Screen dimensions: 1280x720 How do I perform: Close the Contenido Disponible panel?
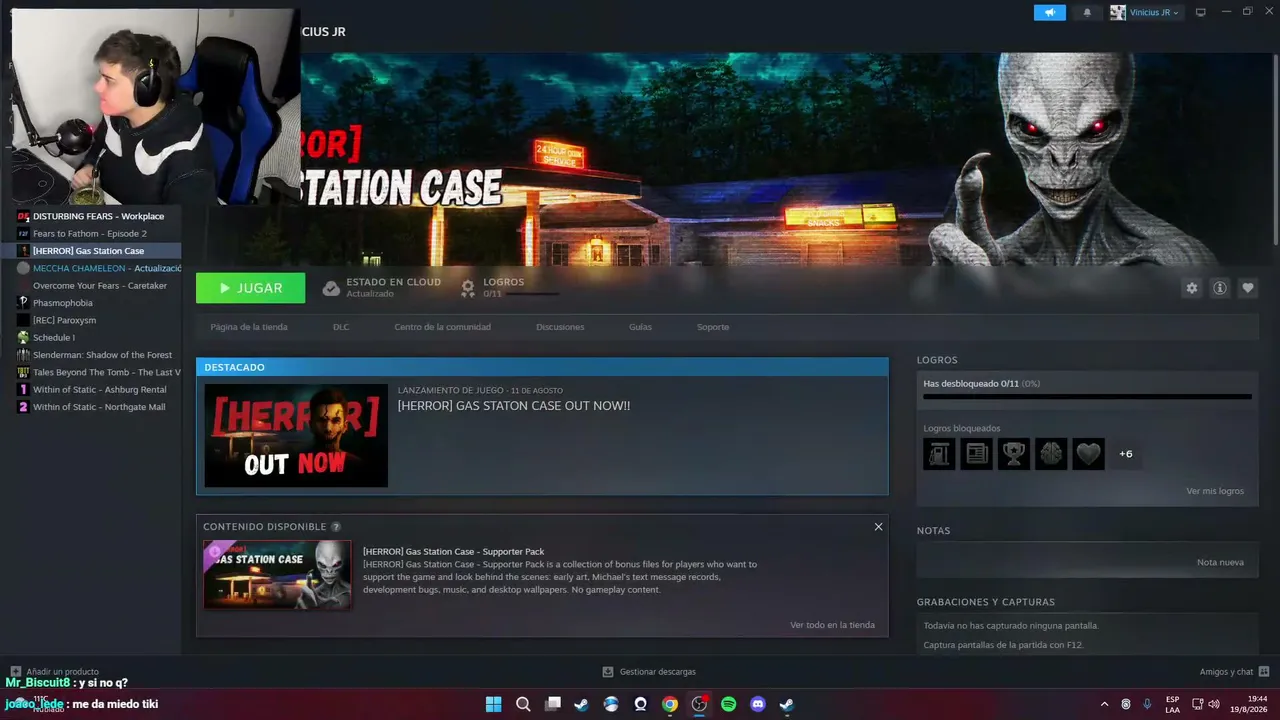tap(878, 527)
